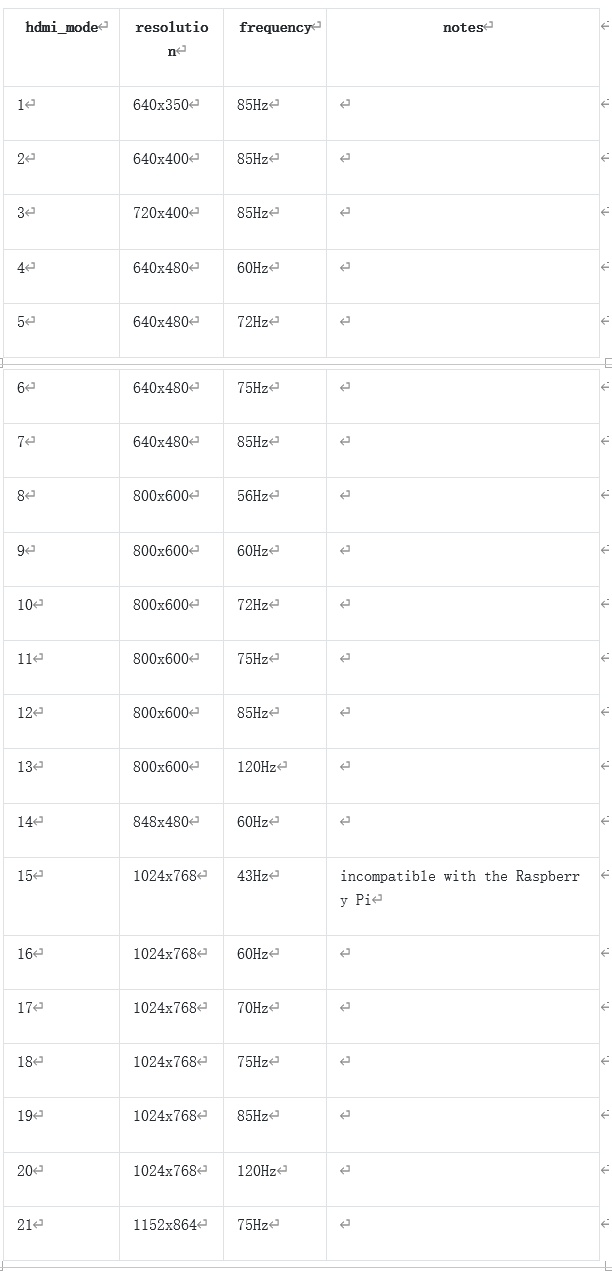
Task: Select the resolution header cell
Action: coord(171,47)
